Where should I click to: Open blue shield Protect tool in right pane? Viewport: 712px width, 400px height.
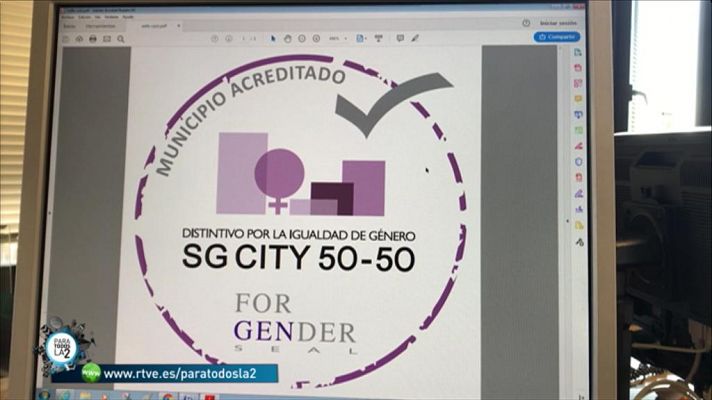(578, 162)
